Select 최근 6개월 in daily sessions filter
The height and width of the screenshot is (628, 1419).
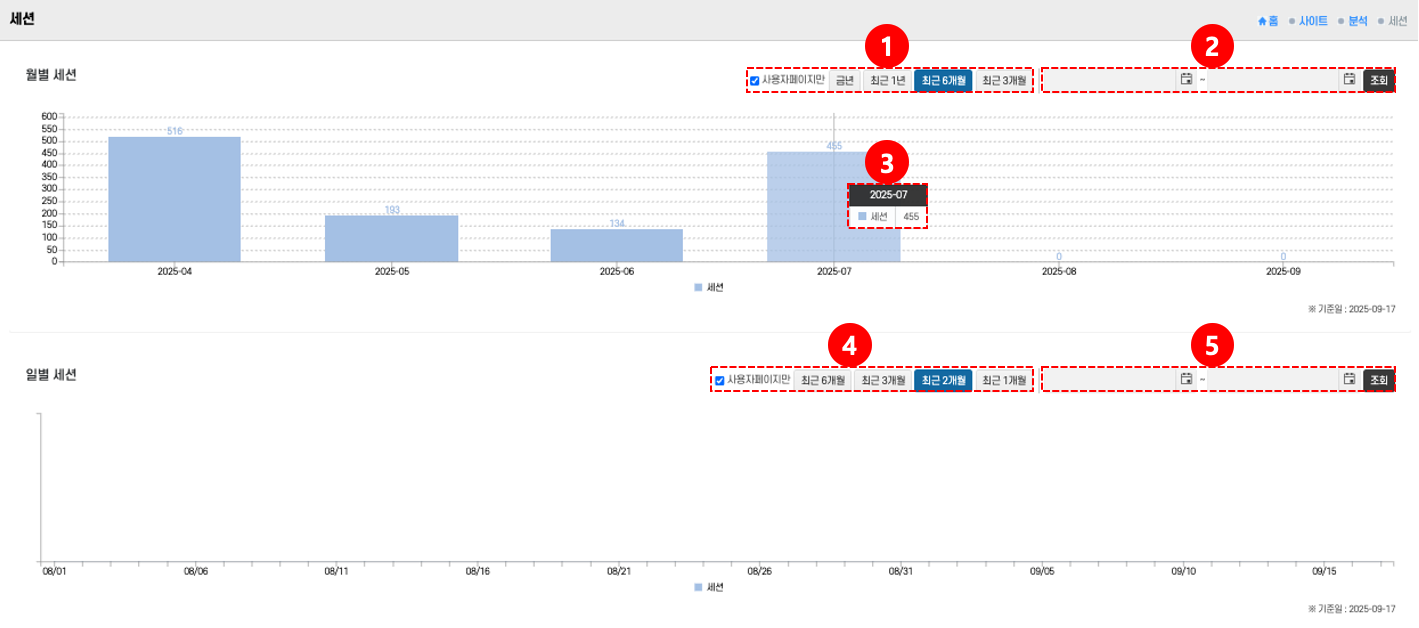pyautogui.click(x=822, y=381)
